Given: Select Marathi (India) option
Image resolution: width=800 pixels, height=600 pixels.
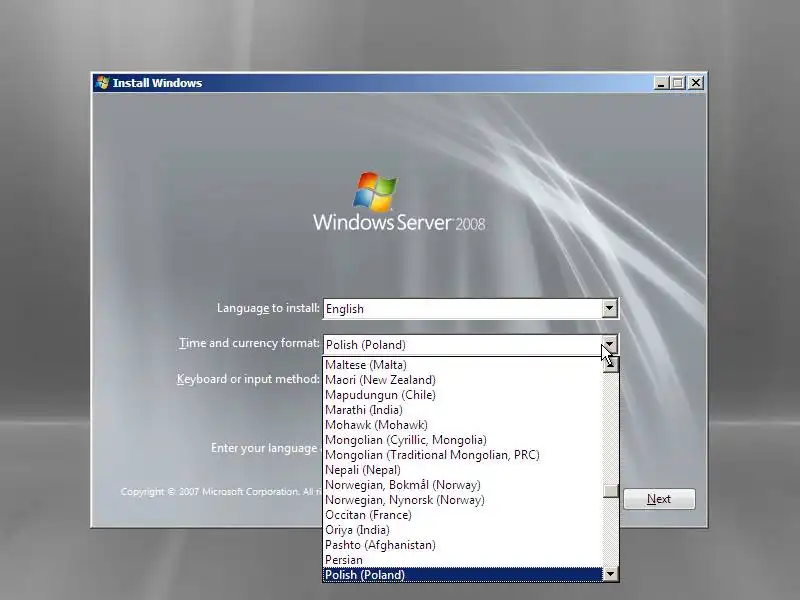Looking at the screenshot, I should pyautogui.click(x=463, y=410).
